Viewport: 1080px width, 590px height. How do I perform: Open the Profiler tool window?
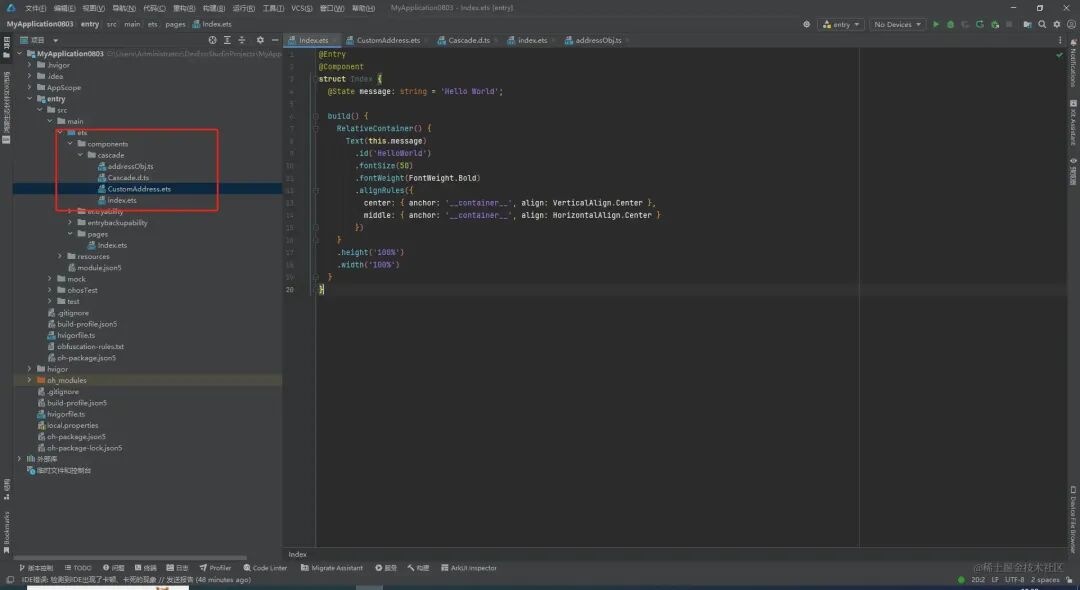[215, 568]
